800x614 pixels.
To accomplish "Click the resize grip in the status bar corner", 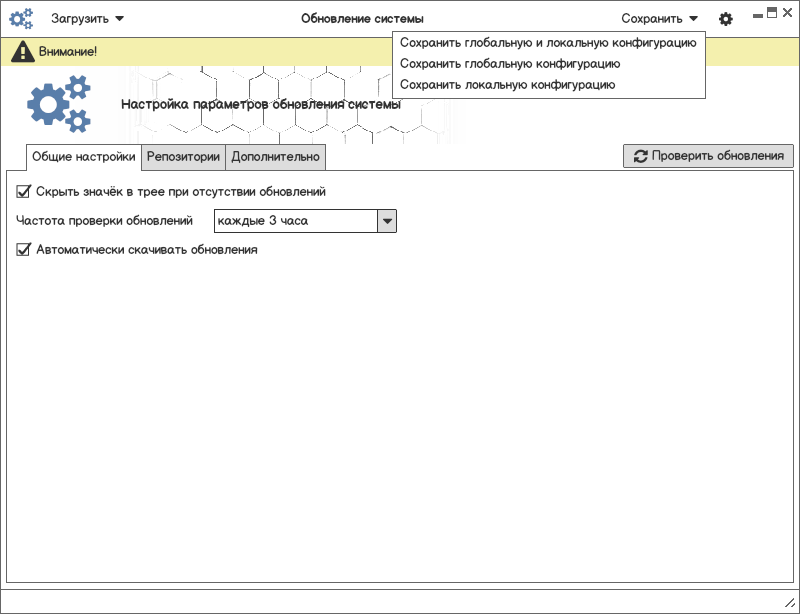I will point(789,603).
